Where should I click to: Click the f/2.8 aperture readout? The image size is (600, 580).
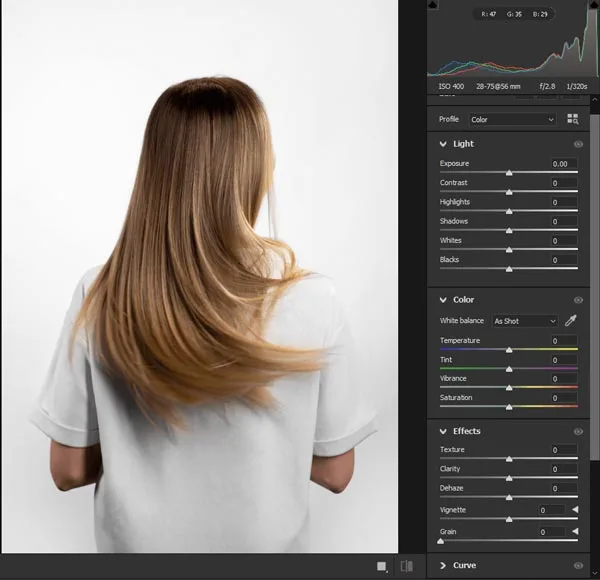tap(547, 86)
